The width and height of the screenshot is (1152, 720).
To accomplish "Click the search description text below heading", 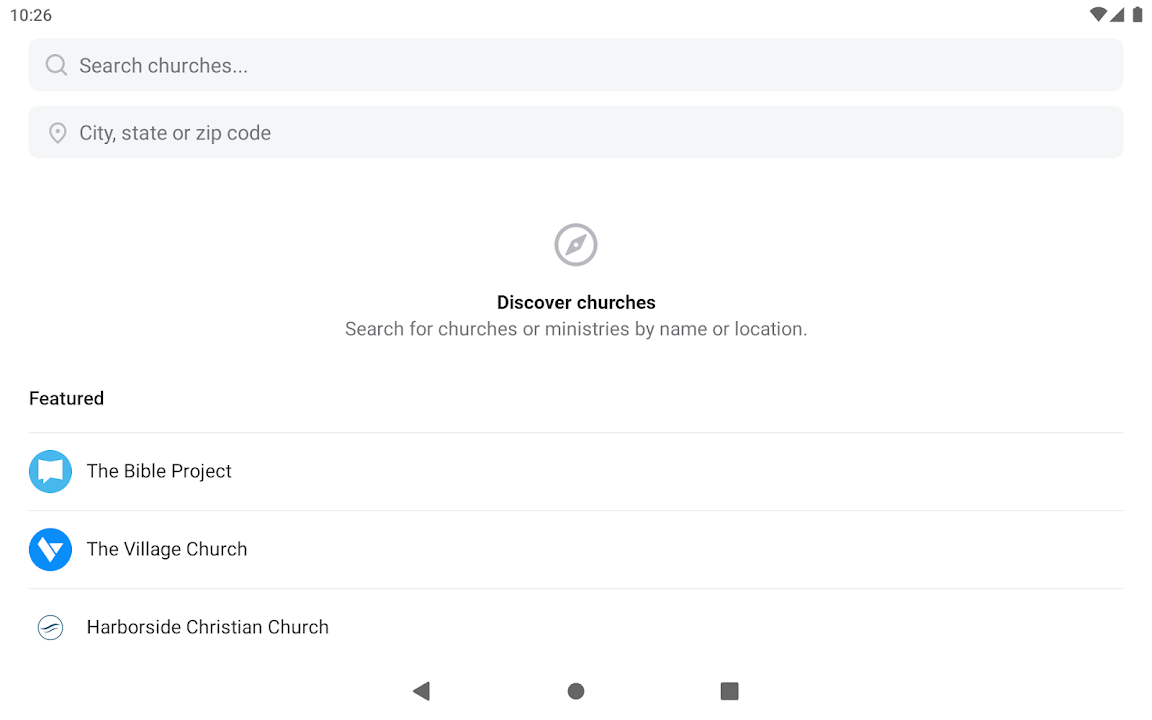I will pos(576,329).
